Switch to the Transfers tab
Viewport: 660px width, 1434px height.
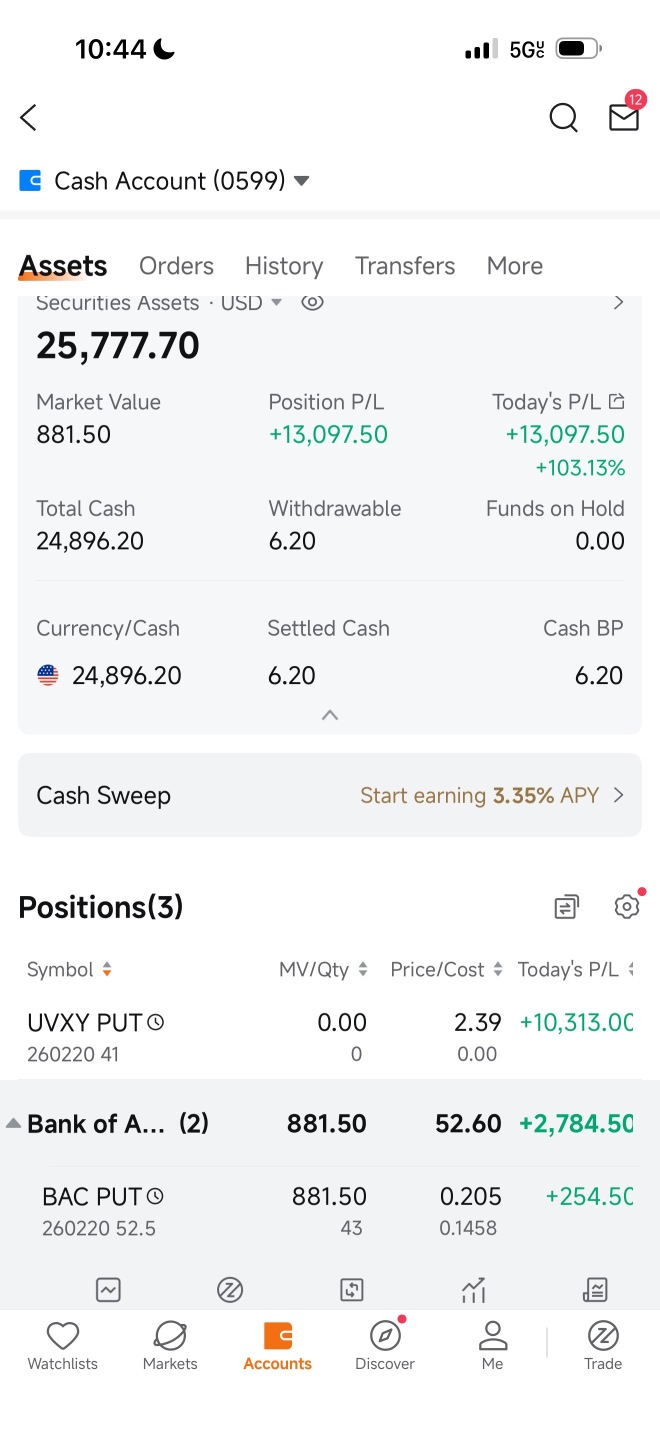405,266
